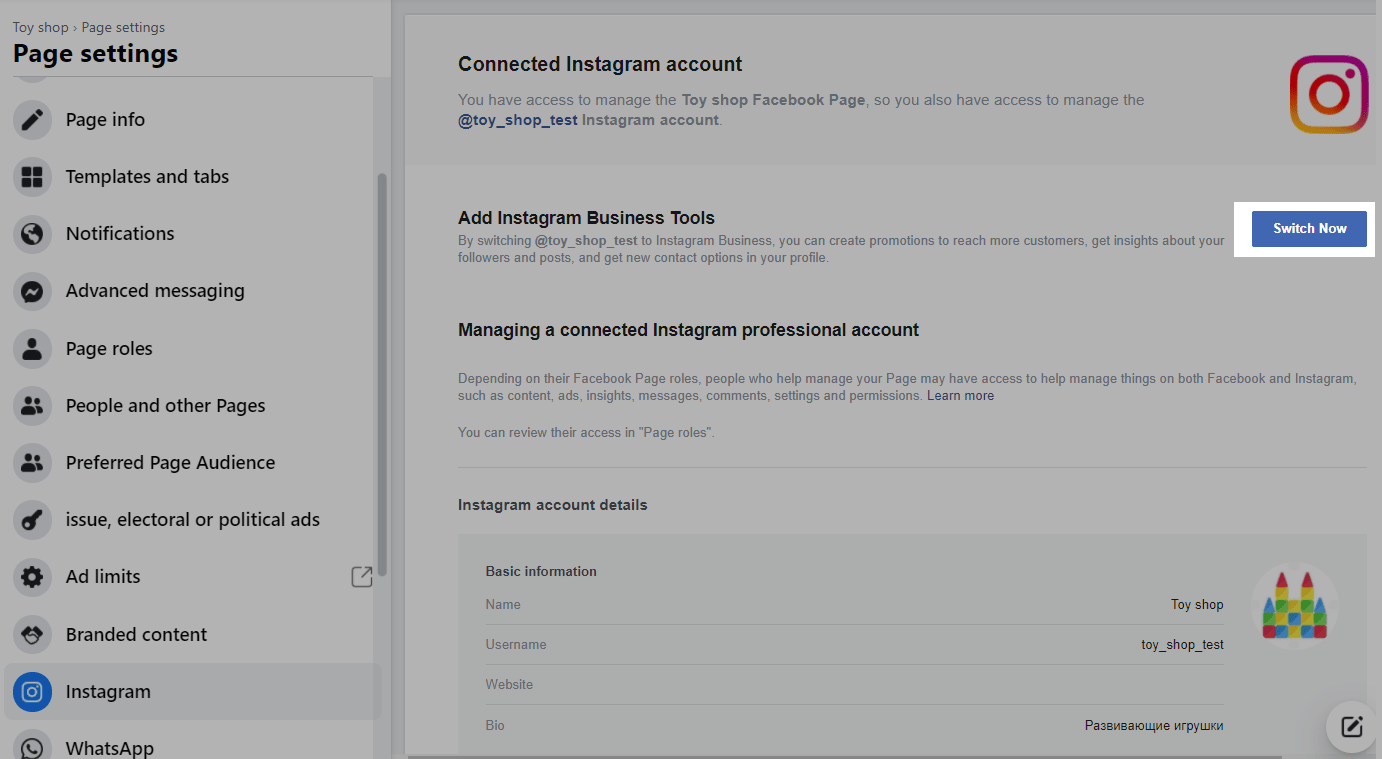Open Ad limits external link arrow
Image resolution: width=1382 pixels, height=759 pixels.
(x=361, y=577)
